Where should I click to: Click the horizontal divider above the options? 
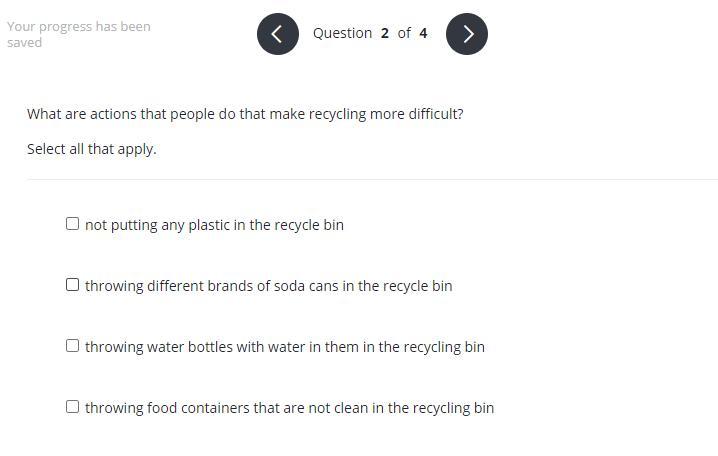coord(372,180)
